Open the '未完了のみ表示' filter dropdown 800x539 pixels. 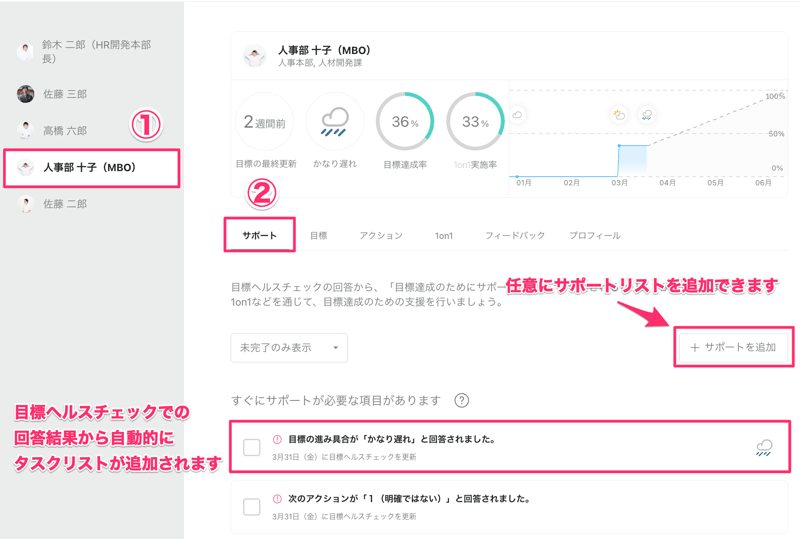click(289, 348)
